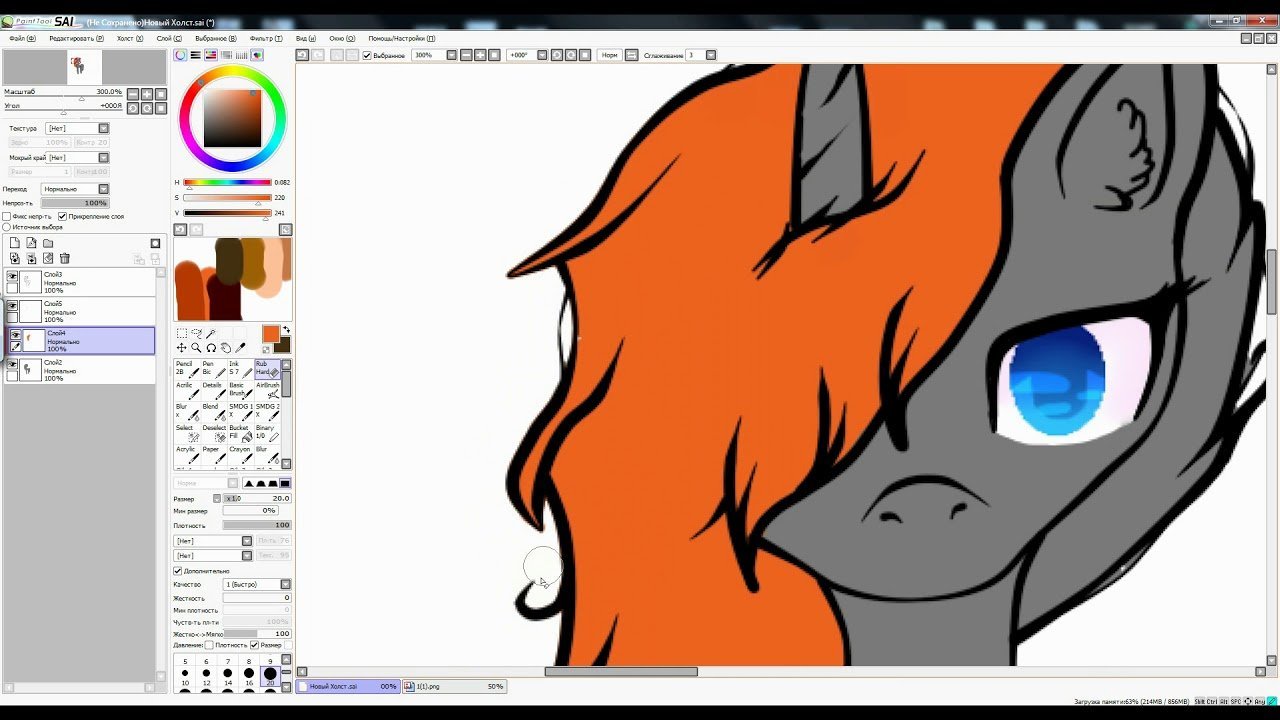Select the Zoom magnifier tool
The width and height of the screenshot is (1280, 720).
[x=196, y=348]
